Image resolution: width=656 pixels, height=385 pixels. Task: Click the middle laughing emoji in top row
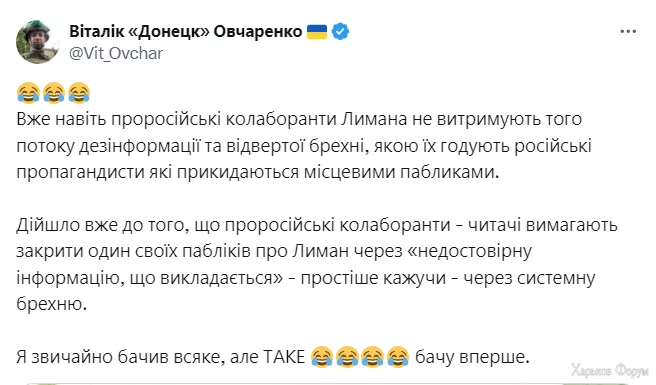point(54,92)
